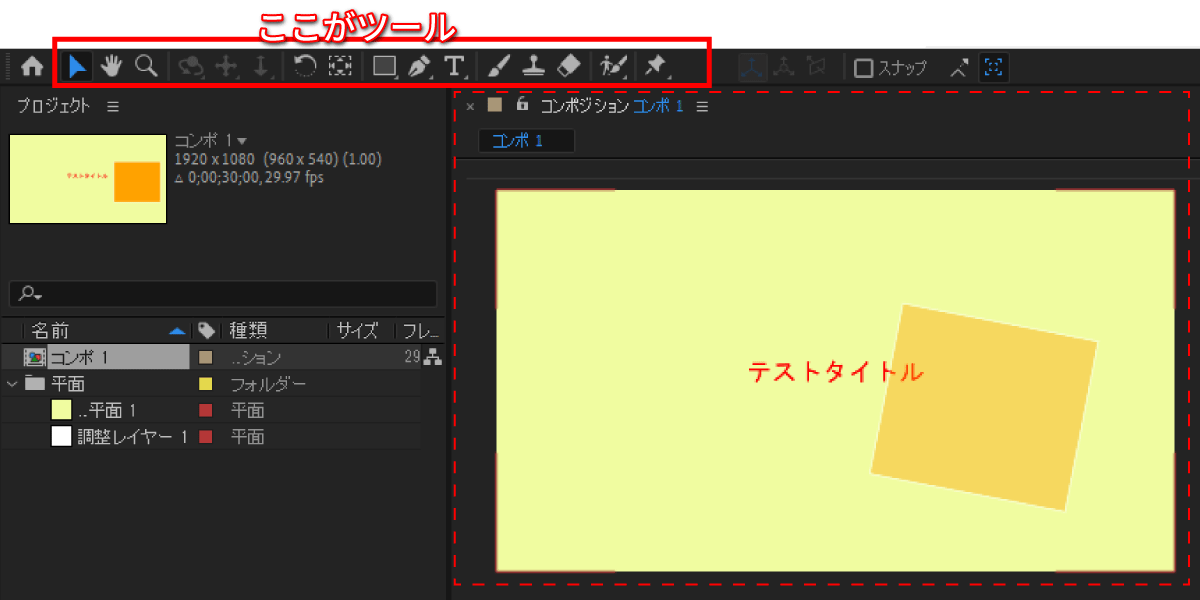Viewport: 1200px width, 600px height.
Task: Click the yellow label swatch of 平面 folder
Action: tap(207, 384)
